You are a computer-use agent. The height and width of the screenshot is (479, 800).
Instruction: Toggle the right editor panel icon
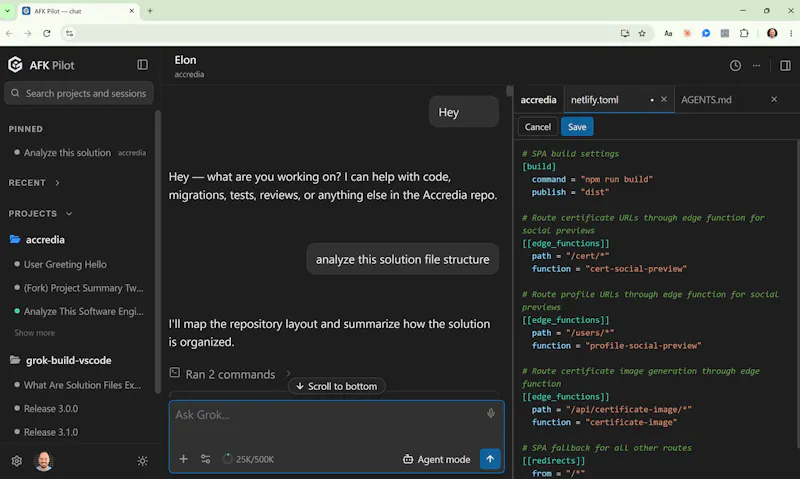pos(785,65)
